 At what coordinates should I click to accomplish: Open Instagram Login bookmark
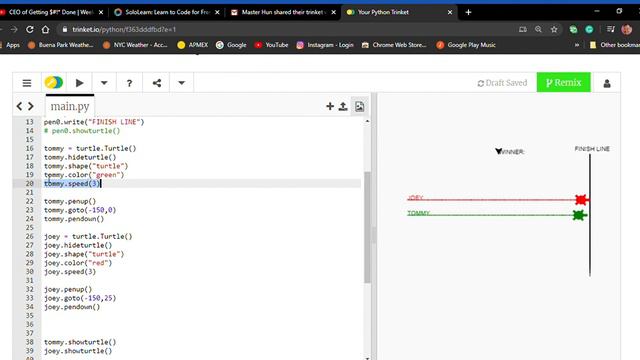pyautogui.click(x=325, y=45)
